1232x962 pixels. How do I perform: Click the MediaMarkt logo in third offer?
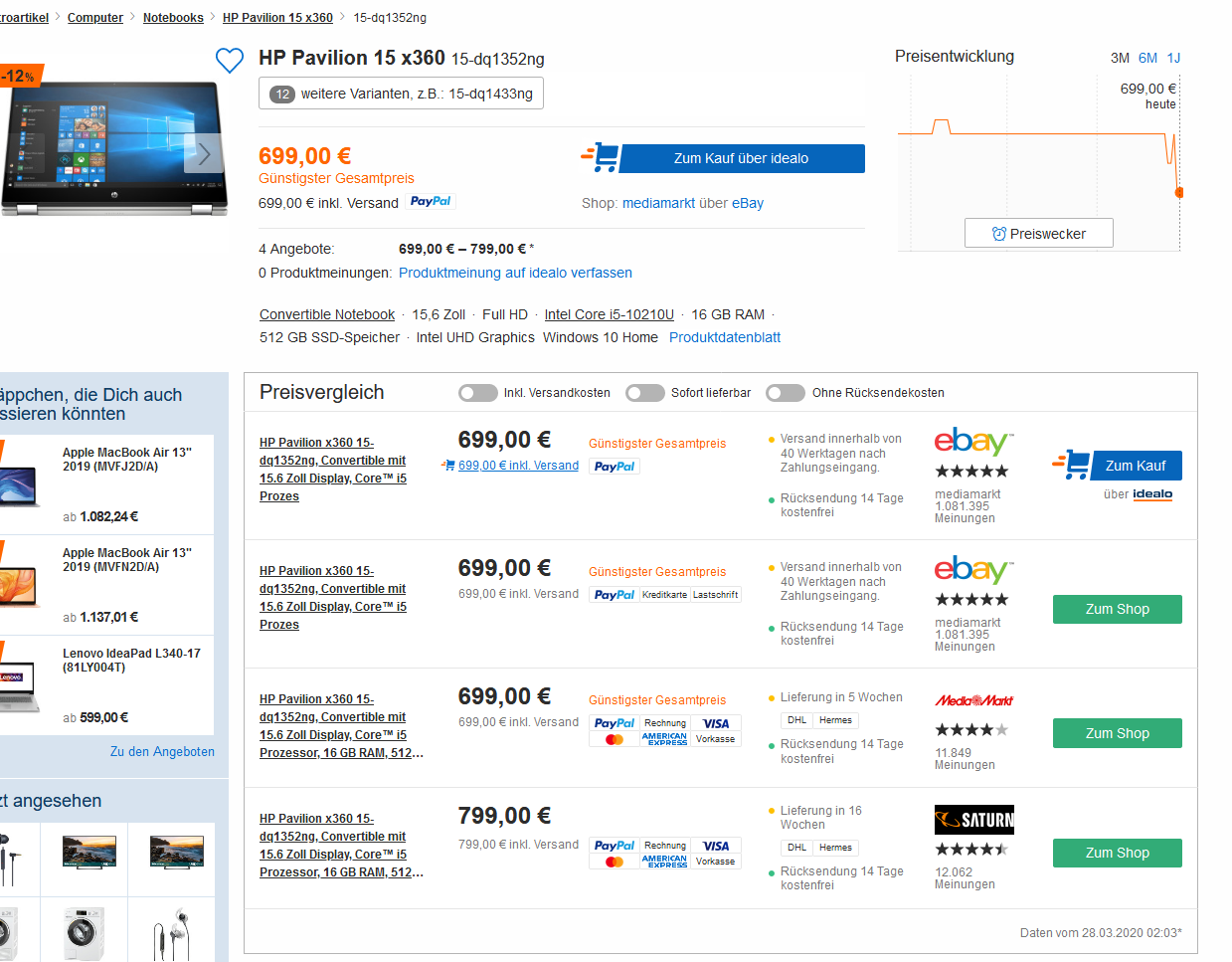click(x=973, y=700)
